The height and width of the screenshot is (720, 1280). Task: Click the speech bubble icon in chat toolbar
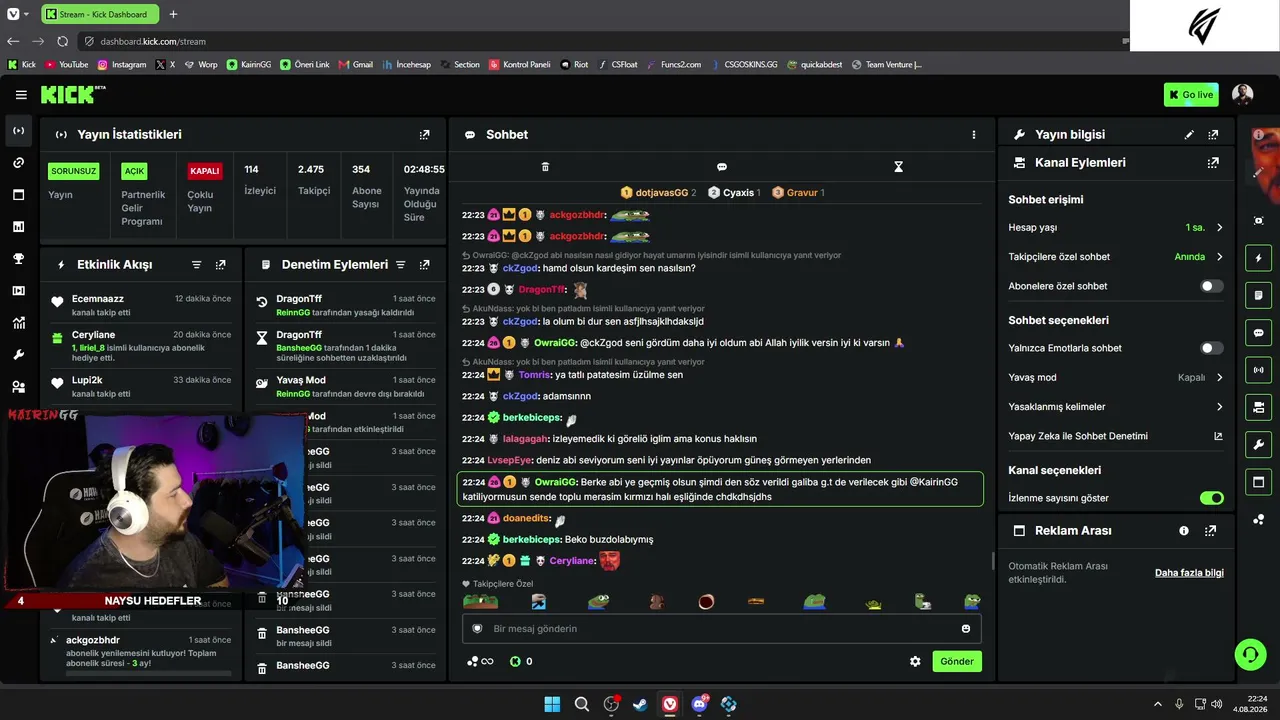pyautogui.click(x=722, y=167)
